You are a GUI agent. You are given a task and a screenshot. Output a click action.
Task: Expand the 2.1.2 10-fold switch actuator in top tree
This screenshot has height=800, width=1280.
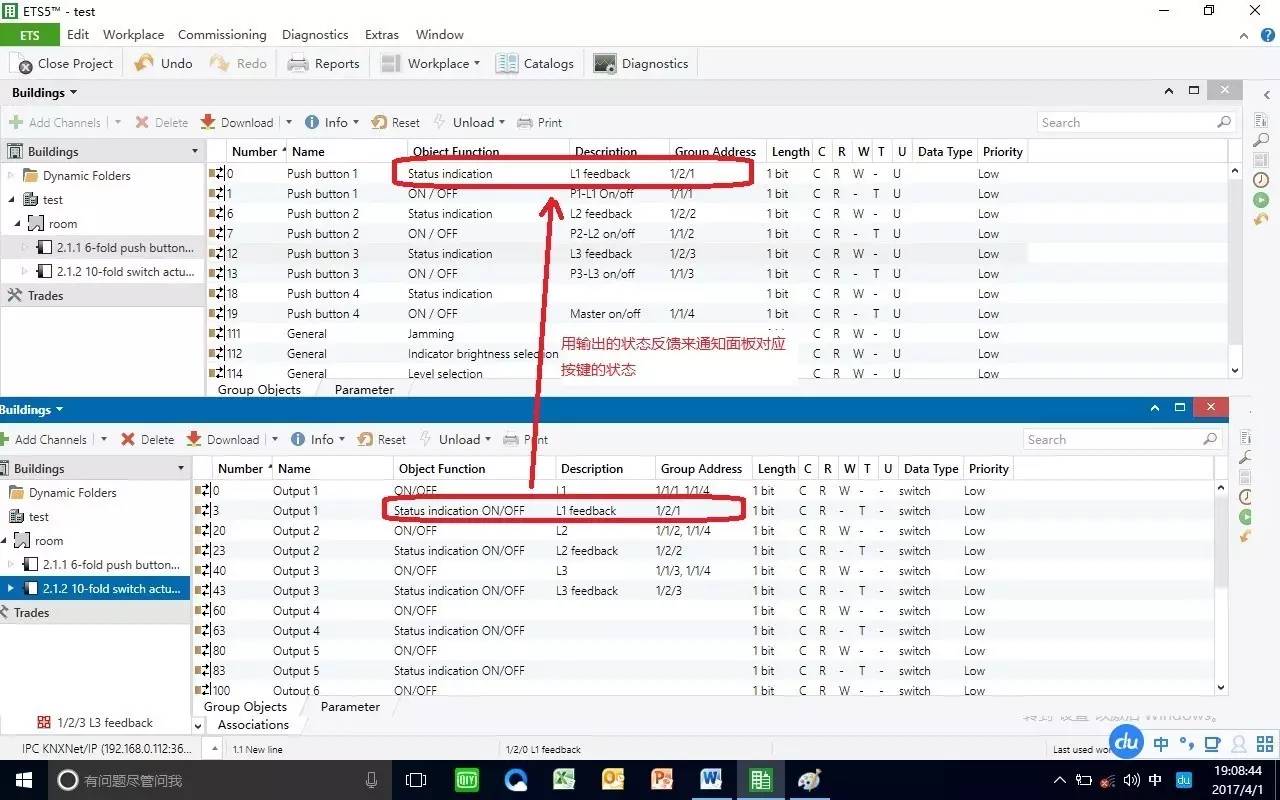[26, 272]
